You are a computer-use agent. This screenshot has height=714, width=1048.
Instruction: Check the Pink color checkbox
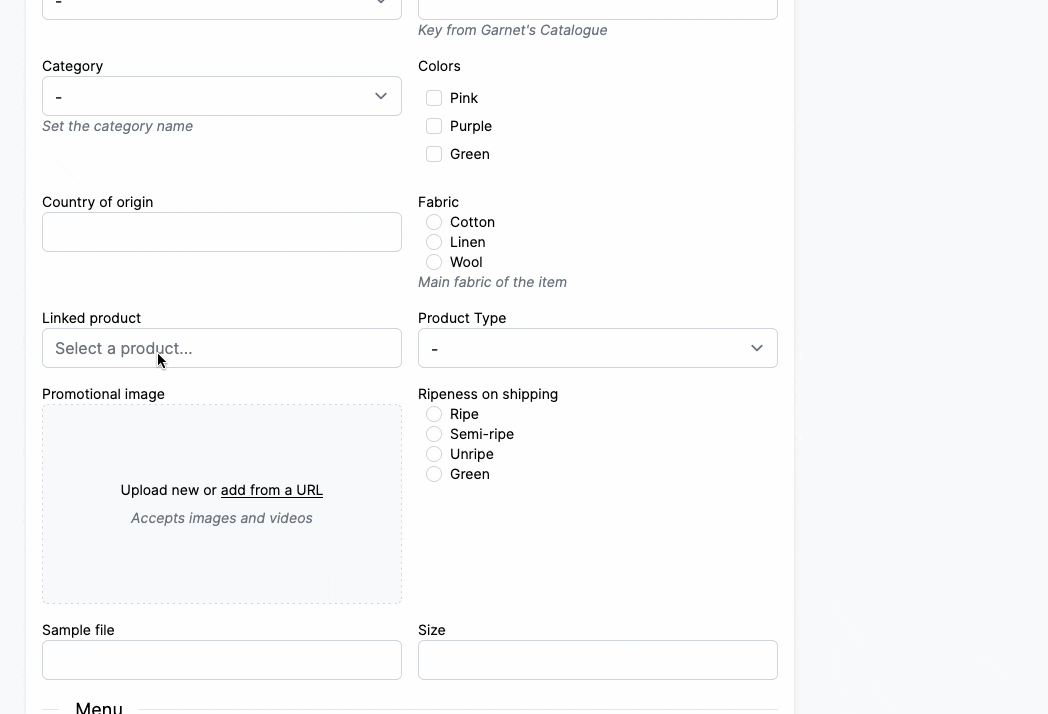[x=434, y=98]
